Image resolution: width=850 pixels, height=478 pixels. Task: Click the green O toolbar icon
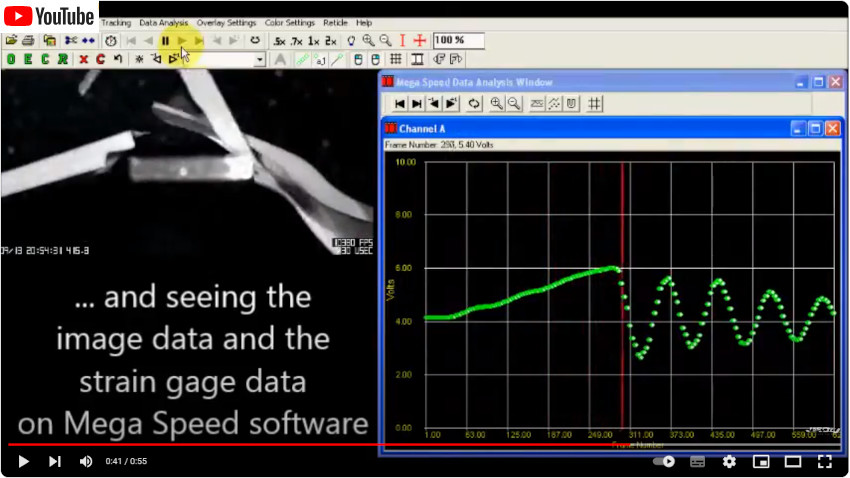(11, 59)
